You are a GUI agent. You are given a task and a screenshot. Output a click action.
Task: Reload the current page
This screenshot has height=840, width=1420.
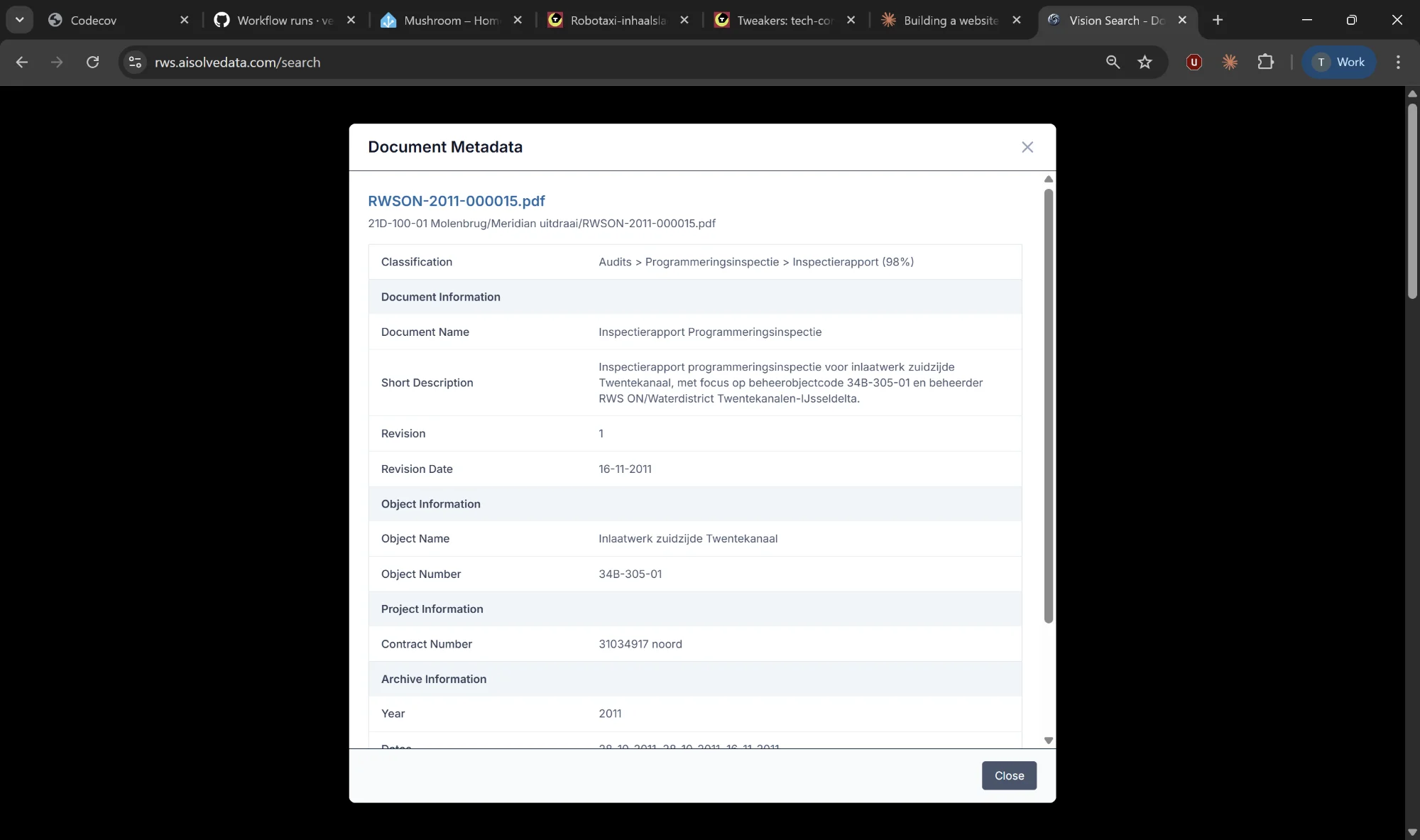92,62
